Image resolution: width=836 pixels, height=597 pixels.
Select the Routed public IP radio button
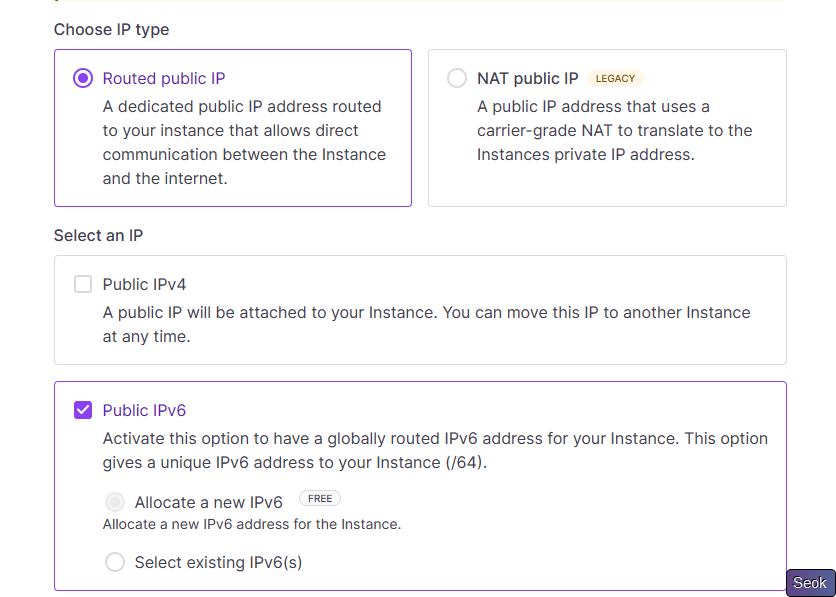[x=83, y=78]
